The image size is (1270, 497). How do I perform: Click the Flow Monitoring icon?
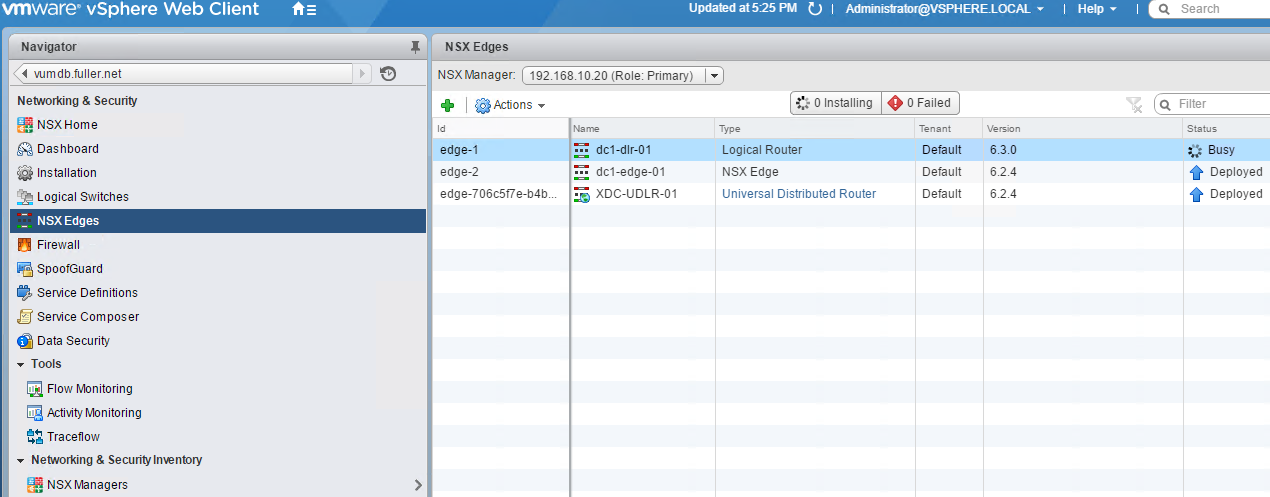click(x=35, y=389)
